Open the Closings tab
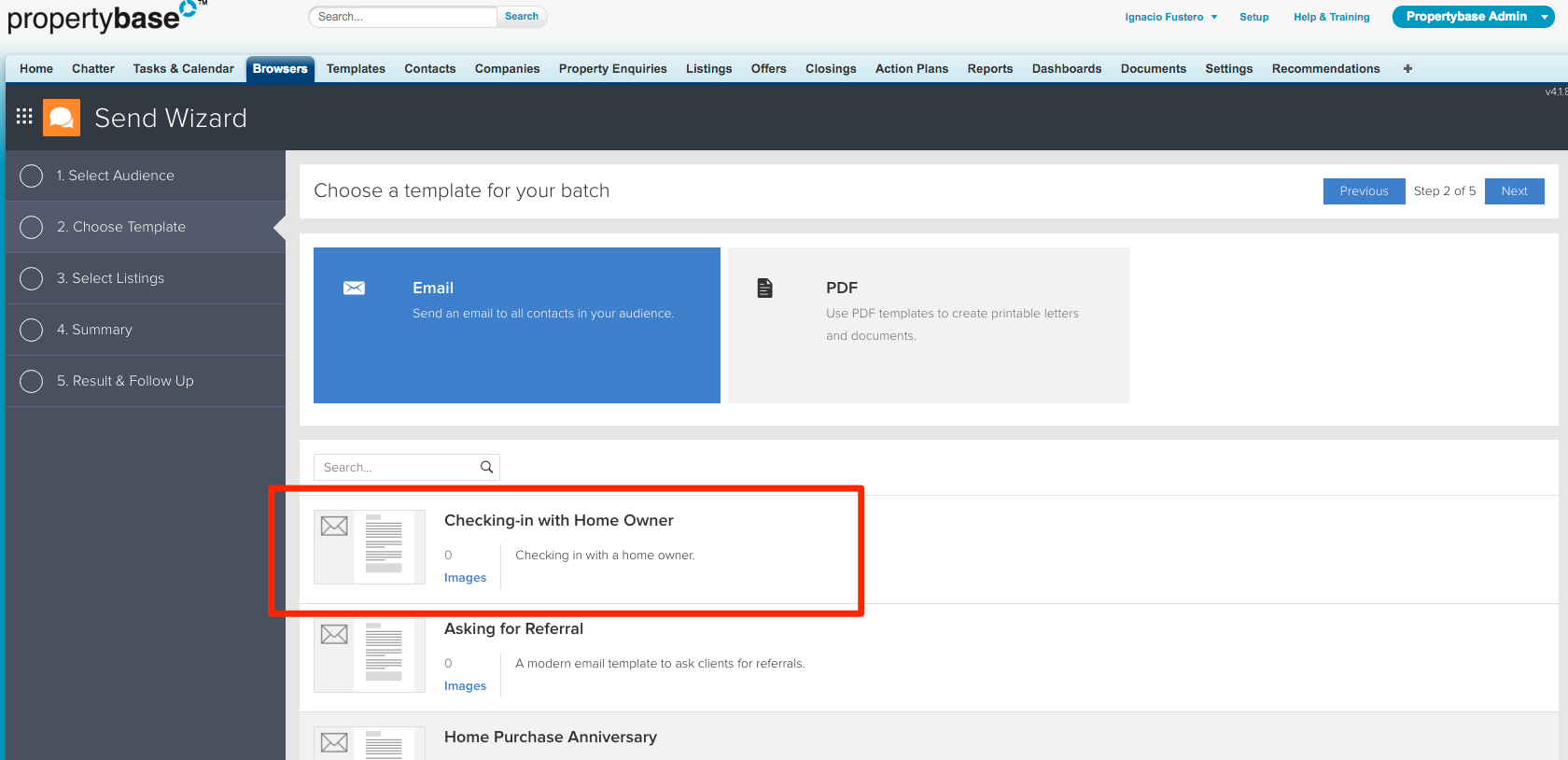Viewport: 1568px width, 760px height. click(x=831, y=68)
